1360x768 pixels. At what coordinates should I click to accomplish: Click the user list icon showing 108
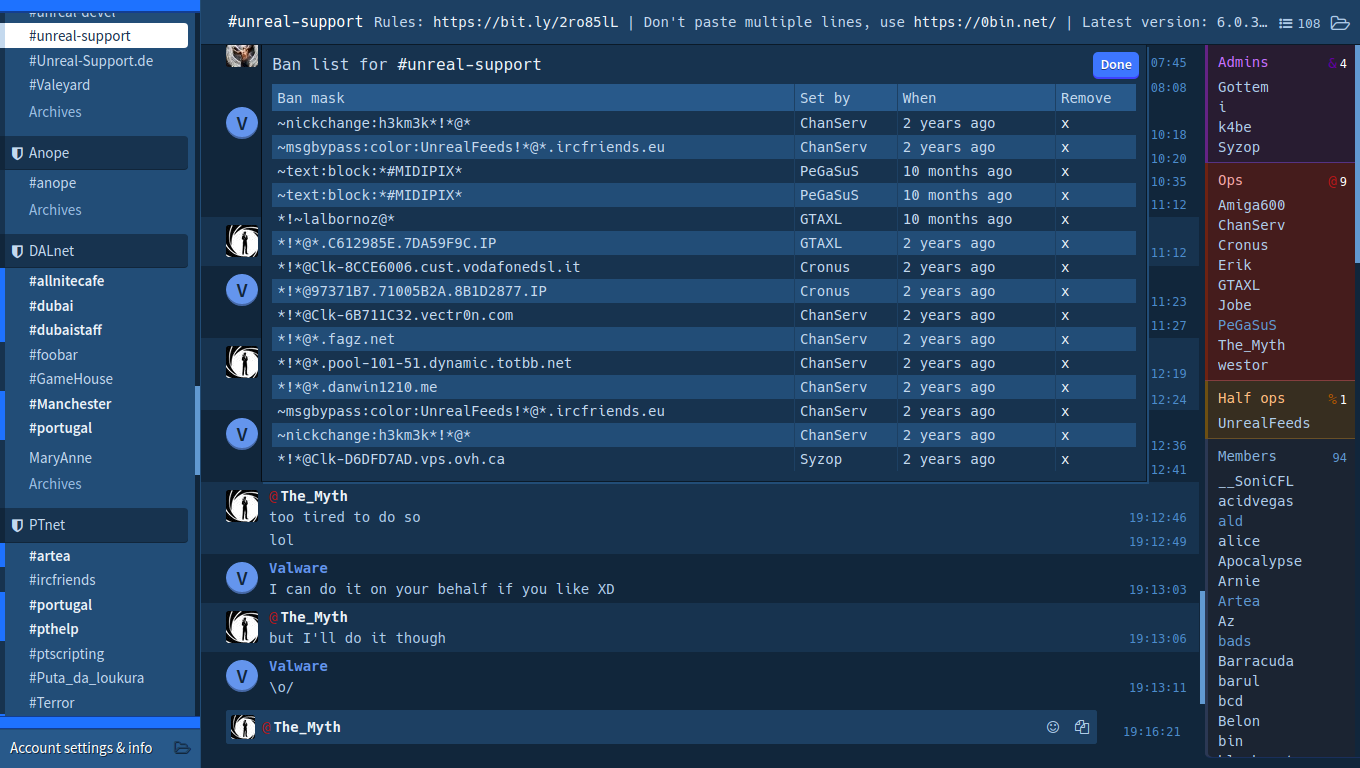coord(1300,23)
